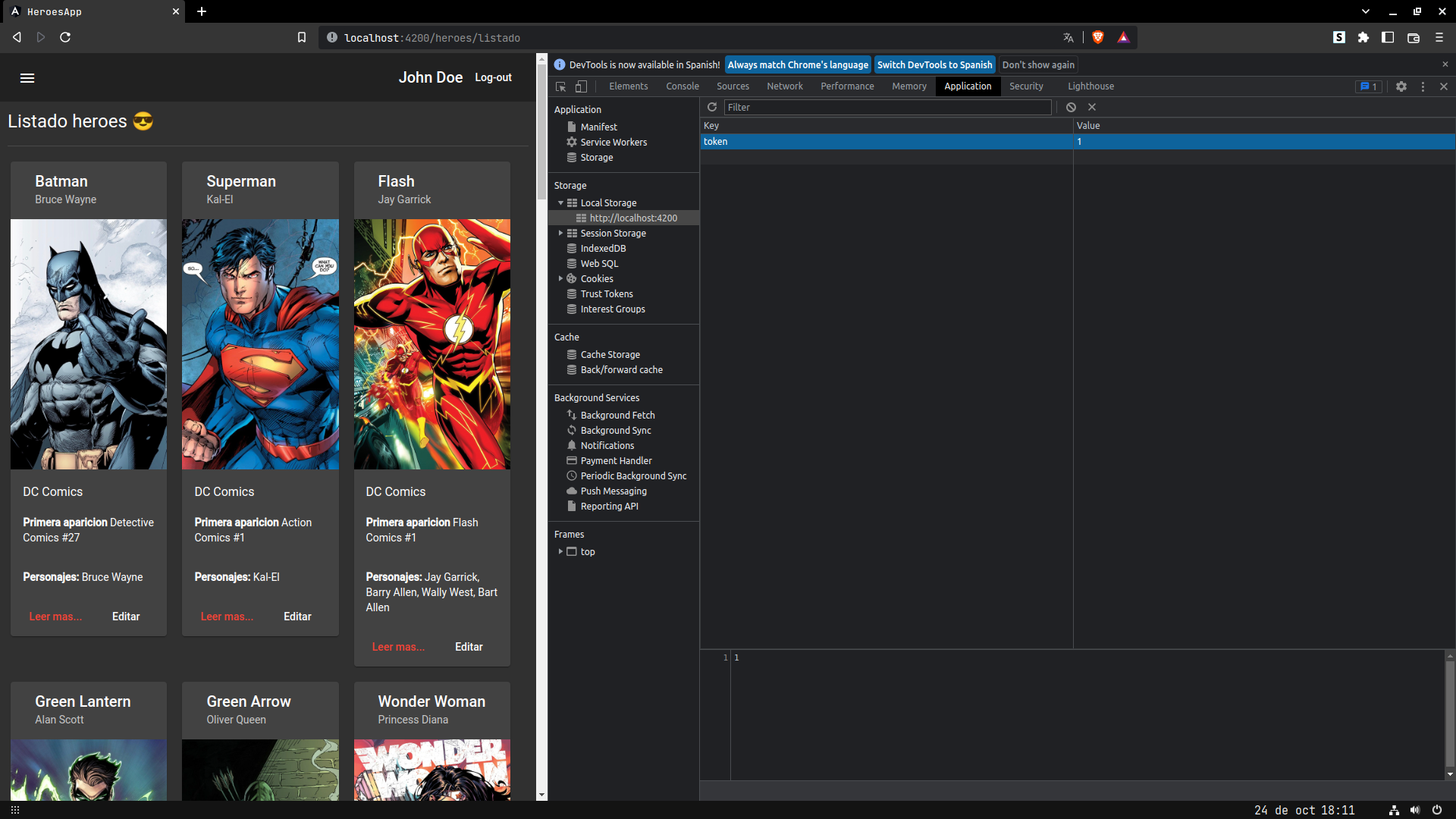Click Always match Chrome's language
The image size is (1456, 819).
(798, 65)
